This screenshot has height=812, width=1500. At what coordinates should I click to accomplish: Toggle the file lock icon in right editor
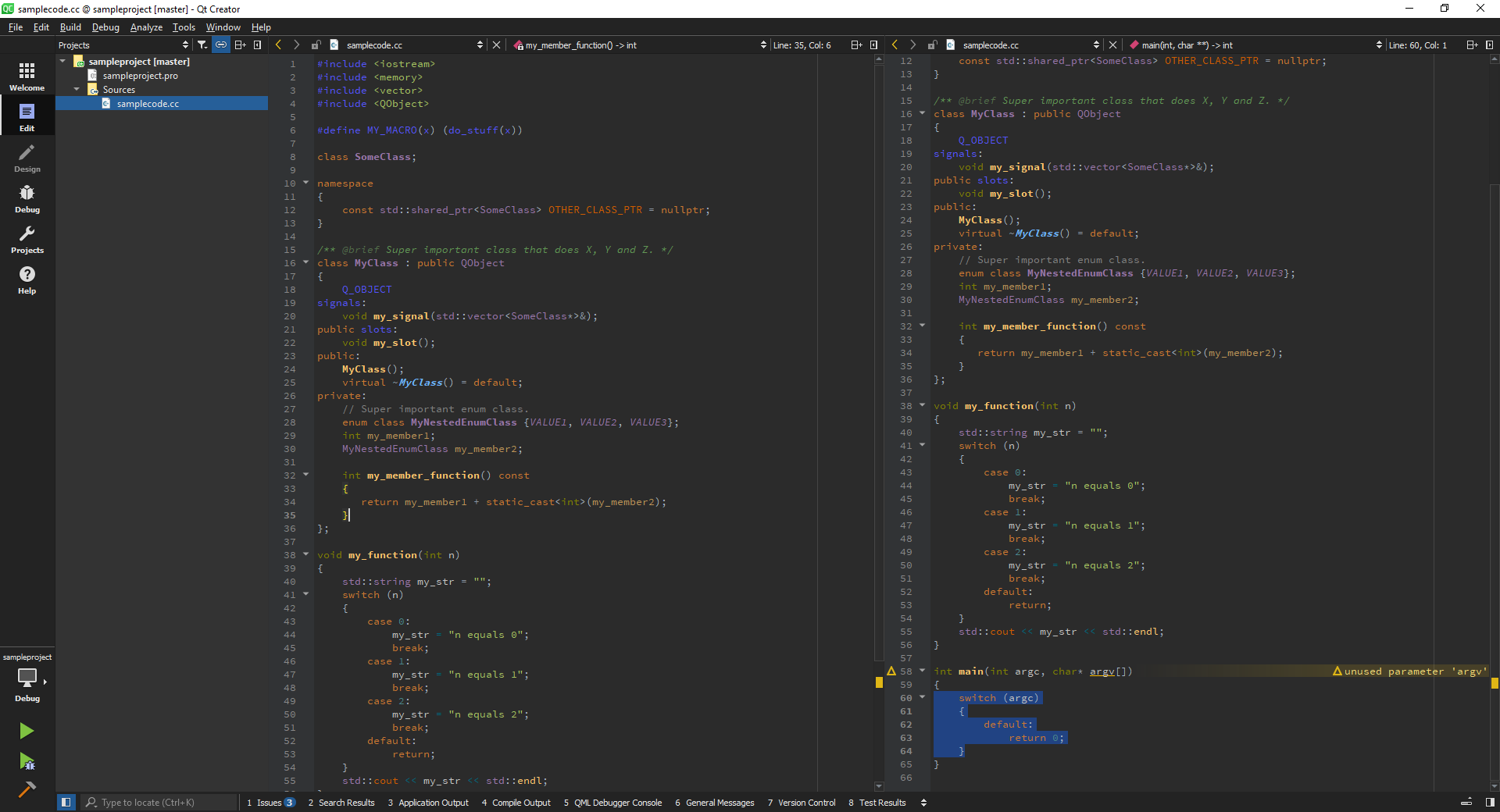932,45
